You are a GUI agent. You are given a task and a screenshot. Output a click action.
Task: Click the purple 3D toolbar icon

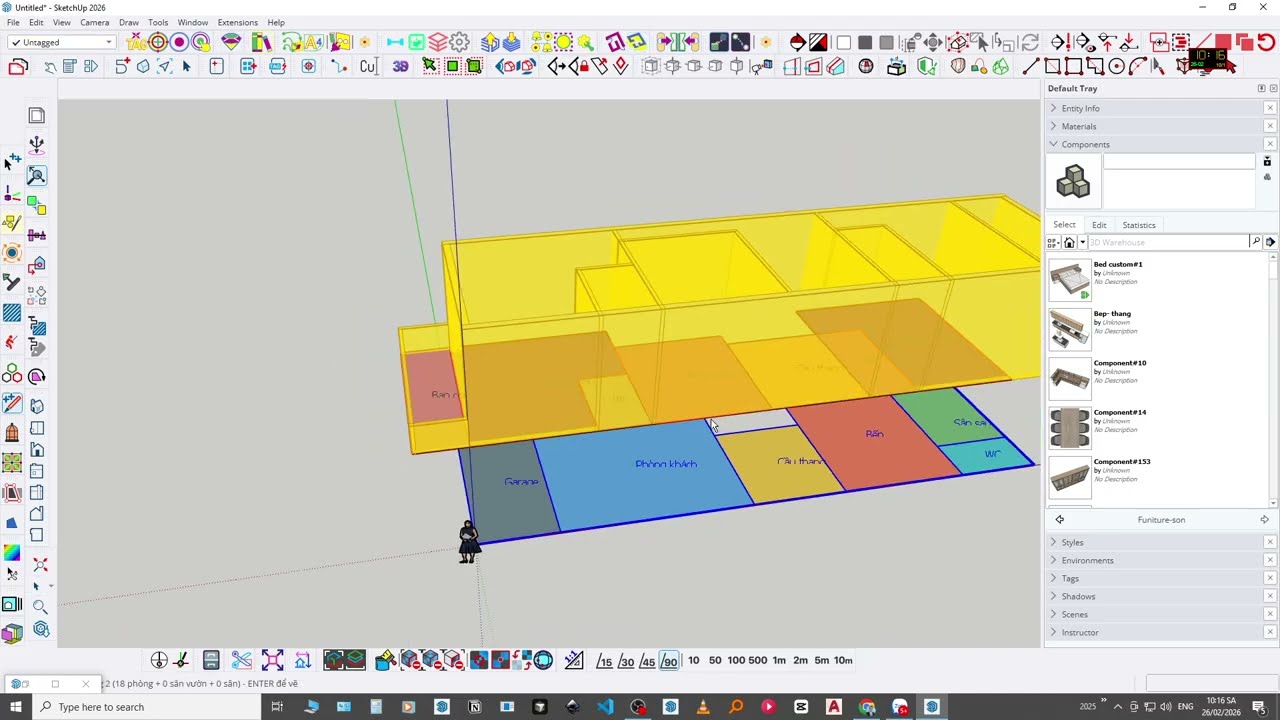pos(400,66)
